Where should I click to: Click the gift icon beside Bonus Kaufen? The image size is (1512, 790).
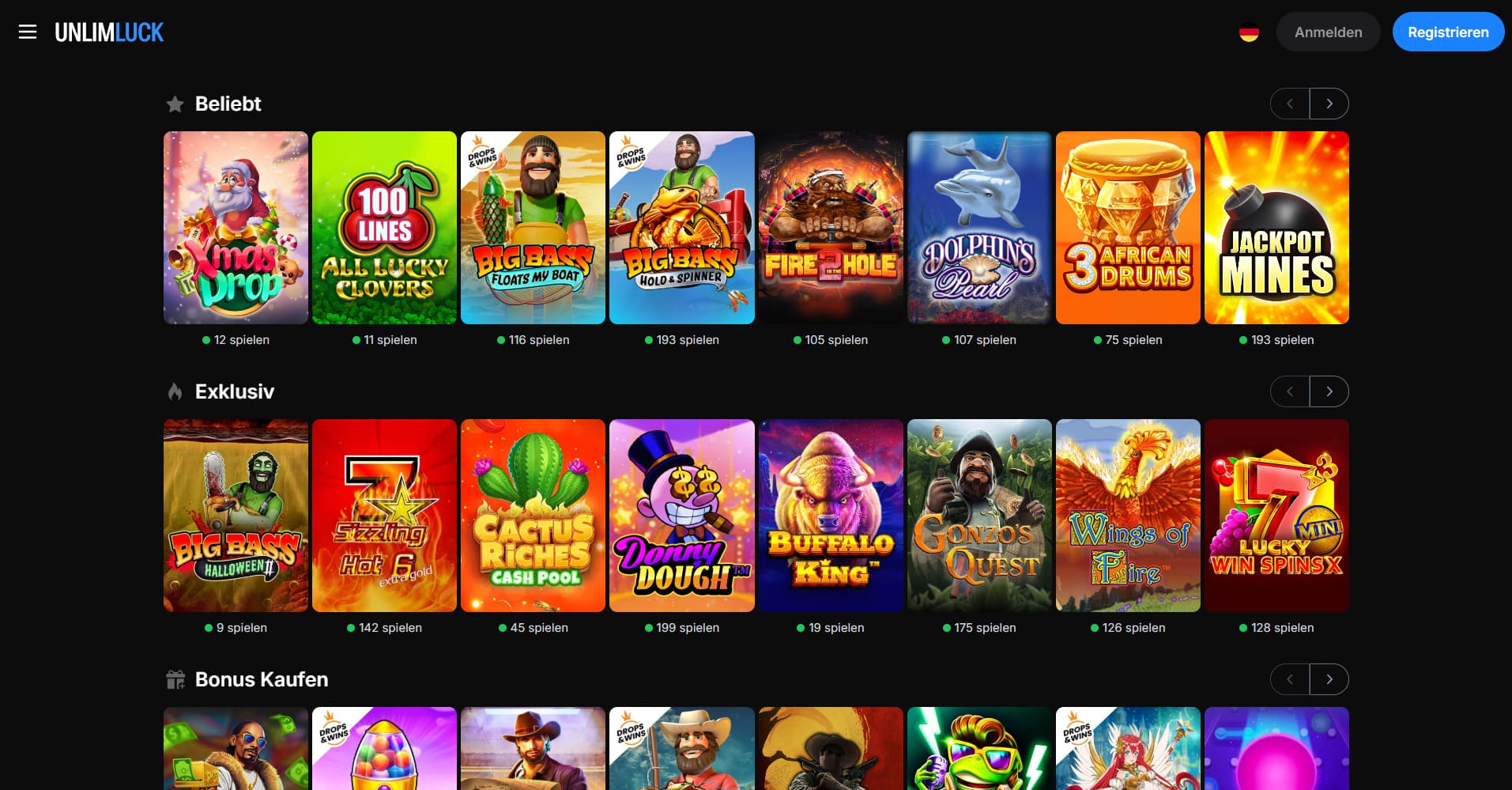175,679
